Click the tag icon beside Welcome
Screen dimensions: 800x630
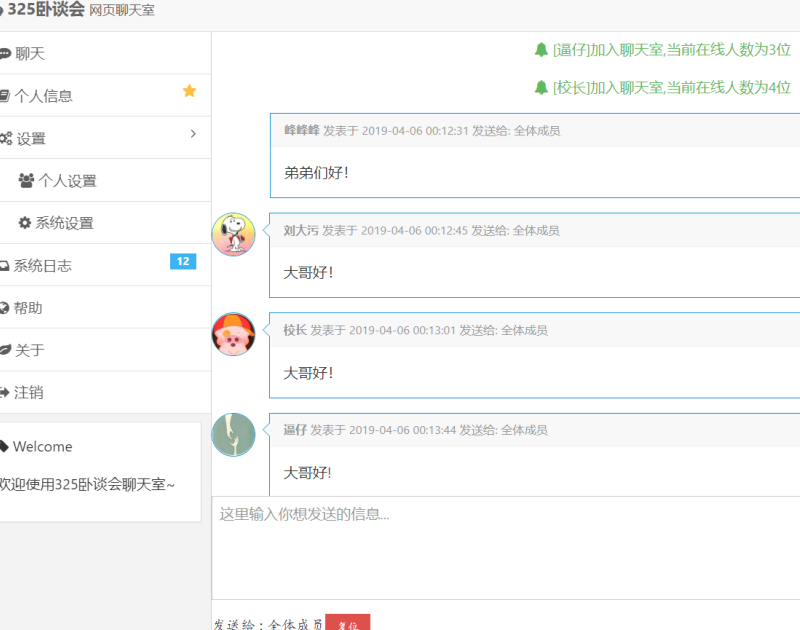[x=4, y=446]
